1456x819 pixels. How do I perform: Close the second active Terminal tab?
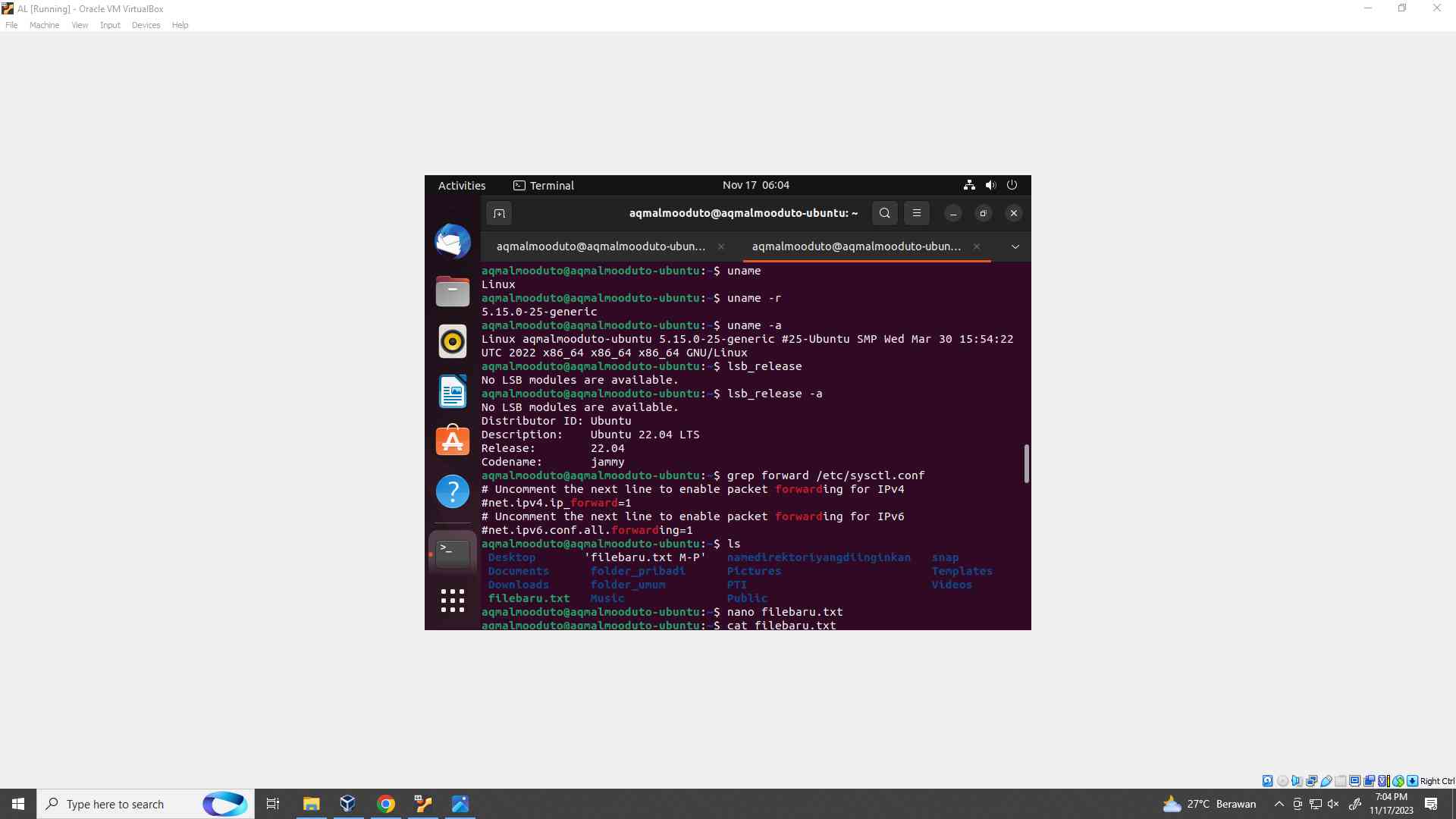click(977, 246)
